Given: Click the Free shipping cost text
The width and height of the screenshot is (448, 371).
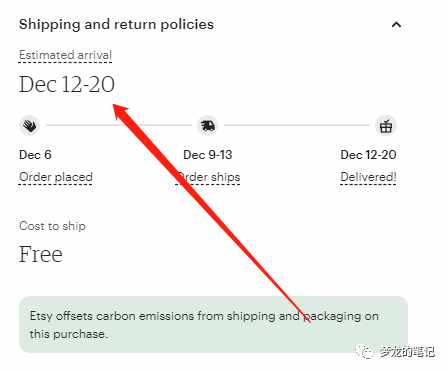Looking at the screenshot, I should click(x=41, y=254).
